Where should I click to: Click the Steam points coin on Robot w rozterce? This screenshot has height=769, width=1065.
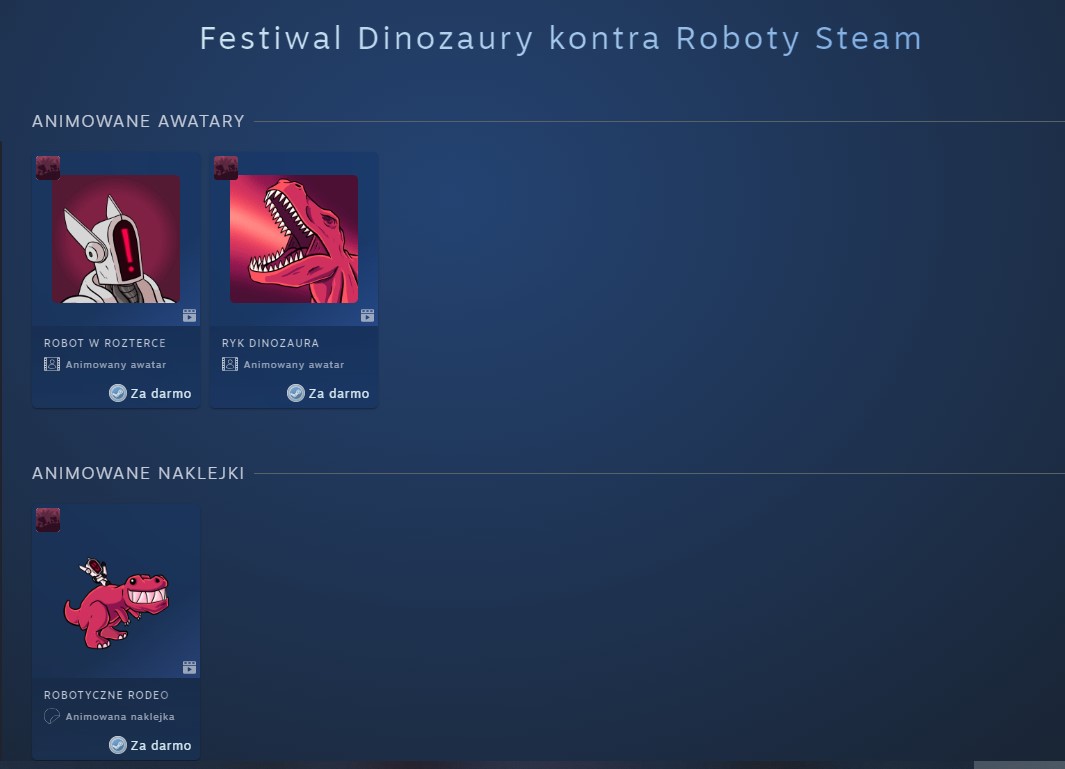118,393
